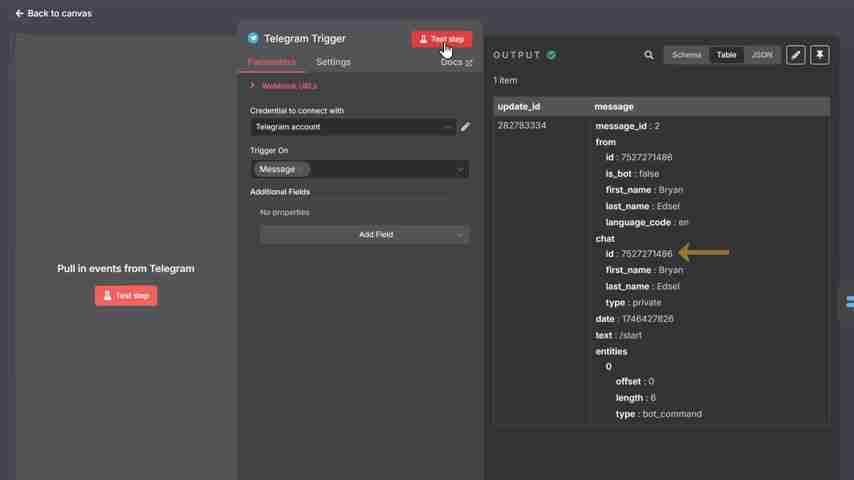The image size is (854, 480).
Task: Switch output view to JSON
Action: 761,55
